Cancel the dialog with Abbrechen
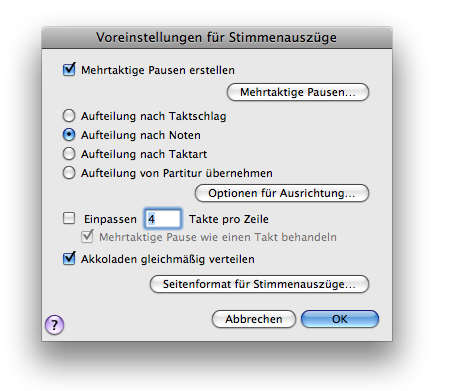449x391 pixels. point(254,319)
